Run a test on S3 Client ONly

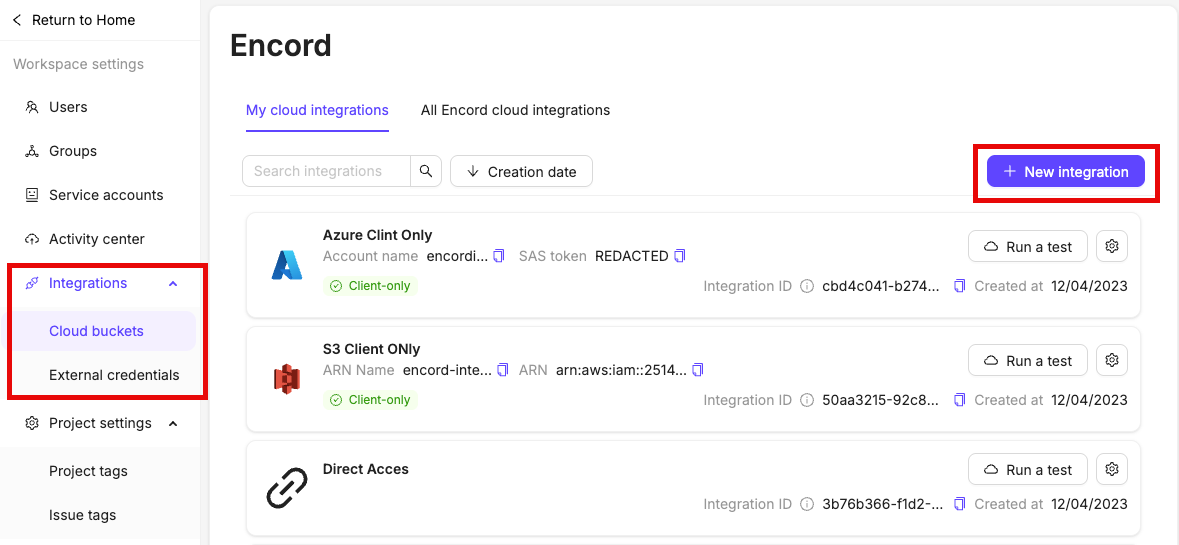tap(1027, 360)
